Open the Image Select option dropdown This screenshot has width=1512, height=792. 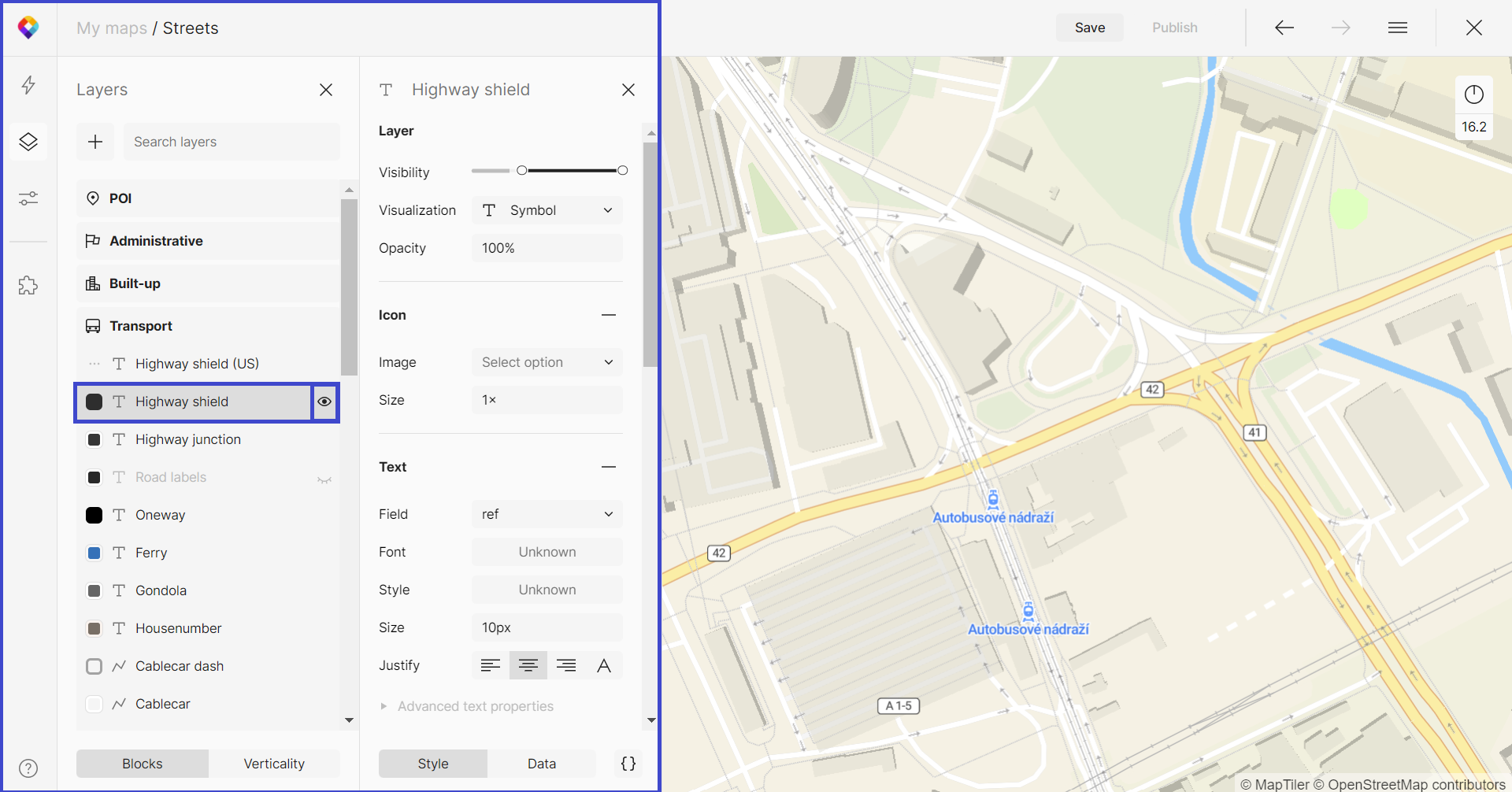pyautogui.click(x=547, y=362)
